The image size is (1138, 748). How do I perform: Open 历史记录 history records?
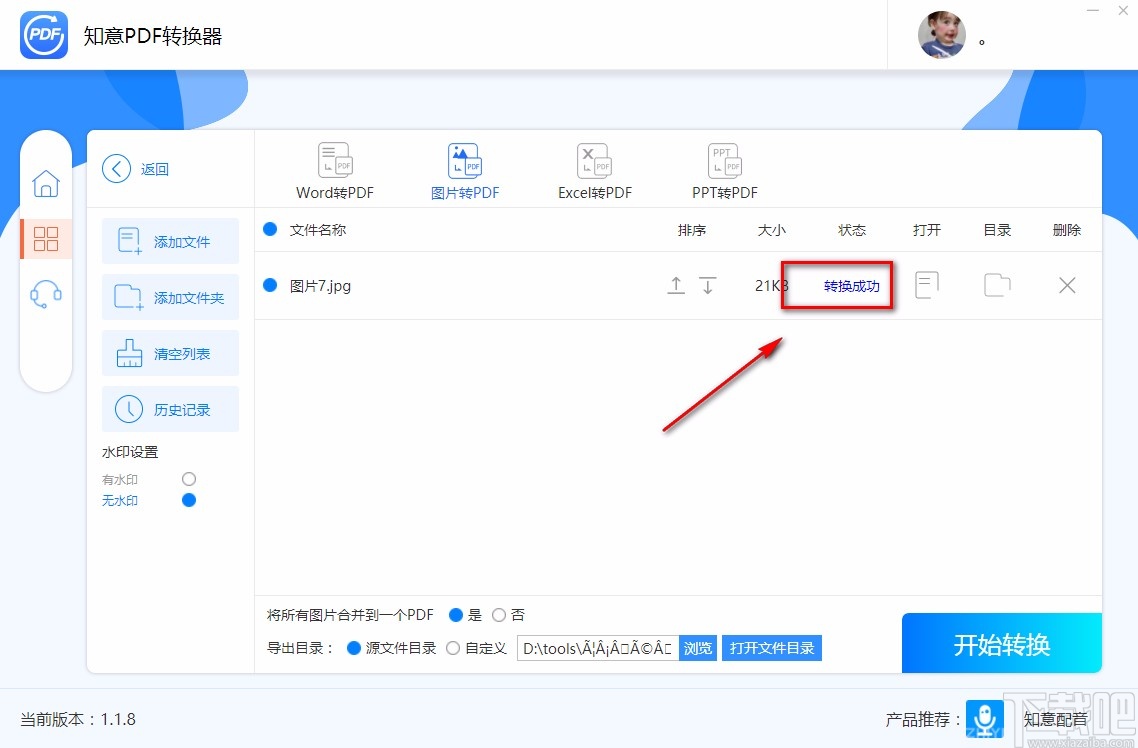tap(170, 409)
